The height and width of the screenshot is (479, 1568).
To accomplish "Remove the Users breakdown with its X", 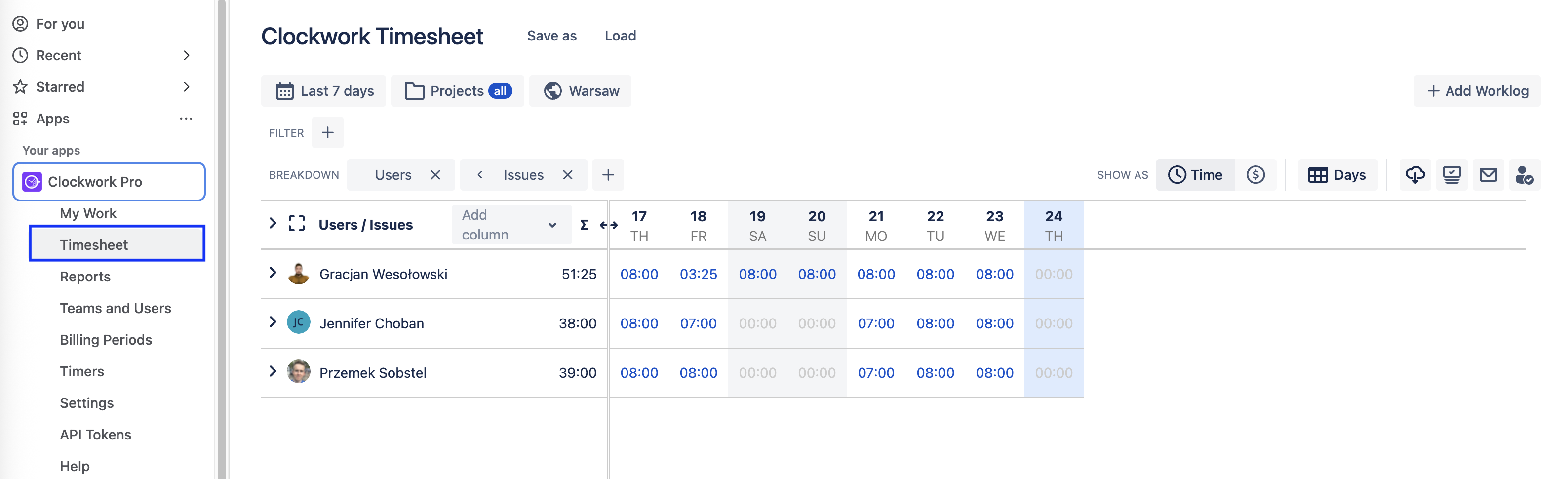I will (x=436, y=175).
